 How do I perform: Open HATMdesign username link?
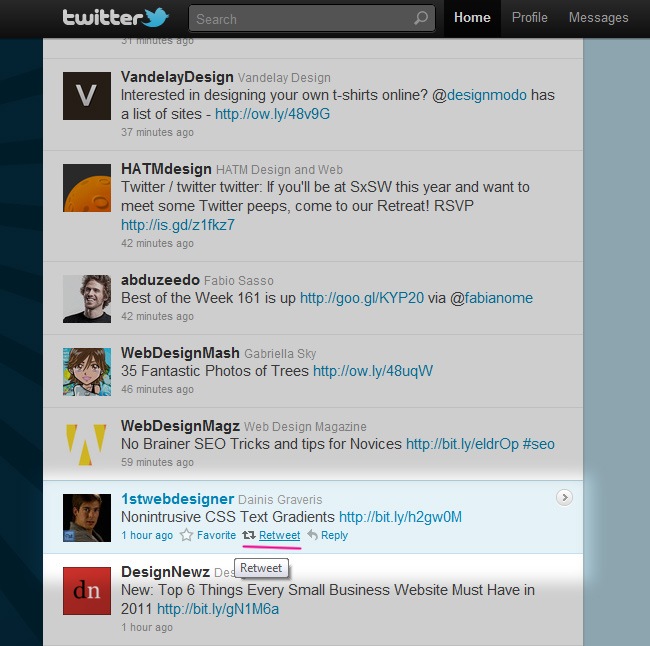tap(167, 169)
